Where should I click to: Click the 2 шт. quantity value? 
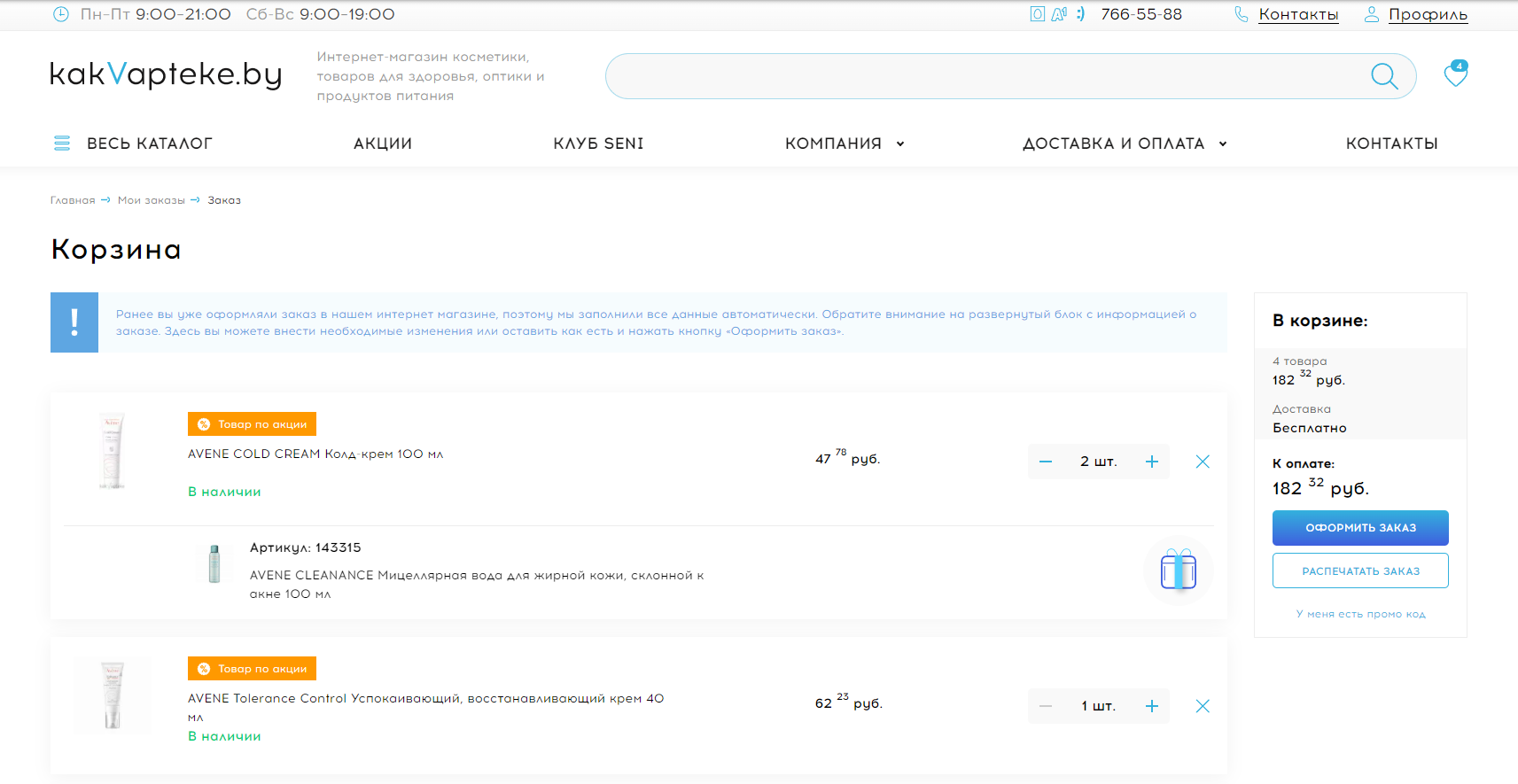(1099, 462)
